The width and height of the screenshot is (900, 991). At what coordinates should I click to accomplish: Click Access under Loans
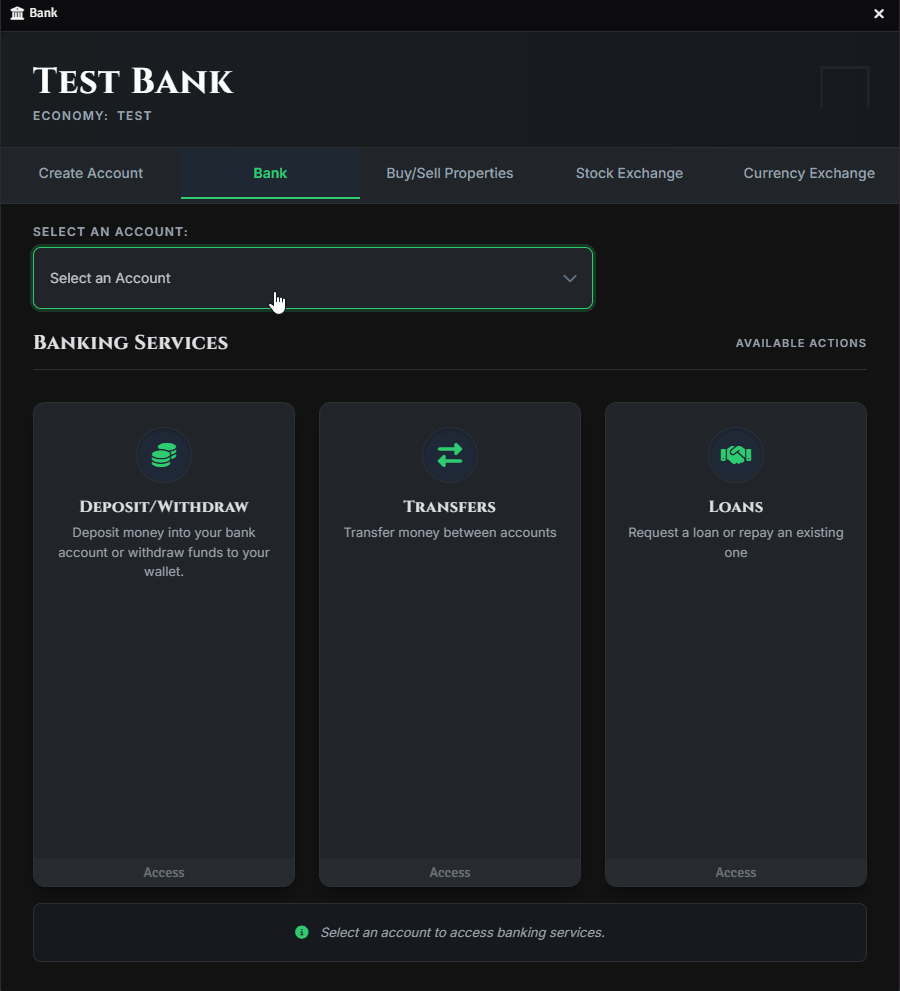click(736, 872)
